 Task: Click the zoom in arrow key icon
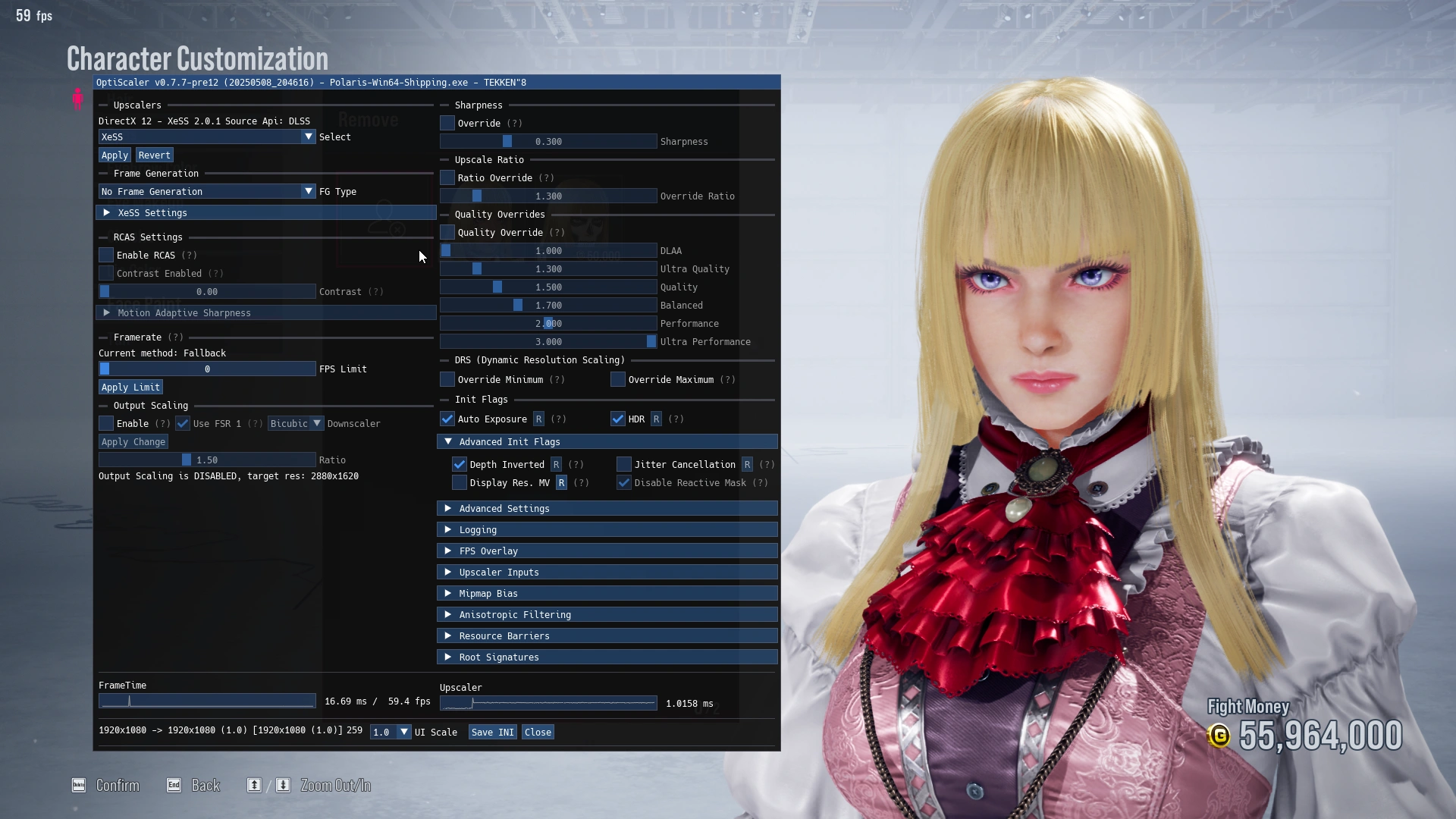click(283, 785)
